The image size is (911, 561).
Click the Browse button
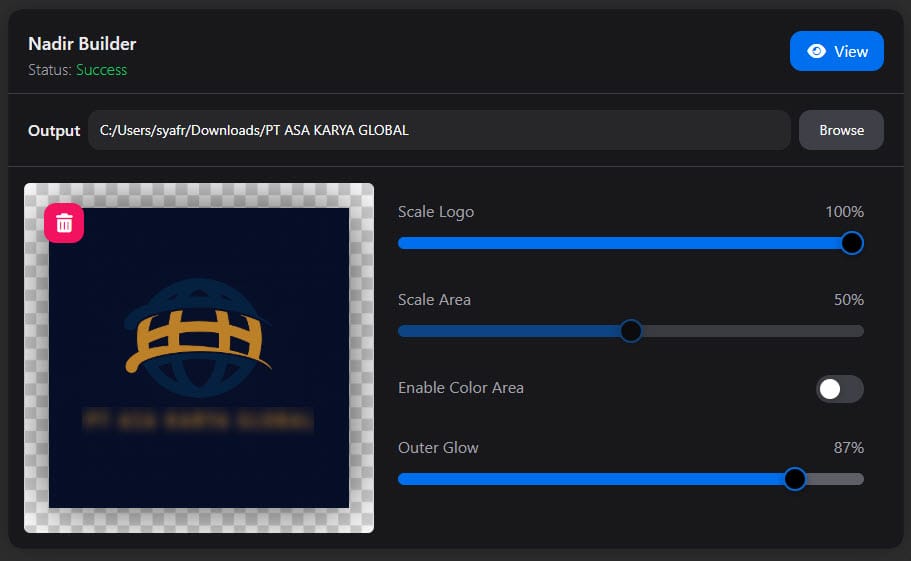pyautogui.click(x=841, y=130)
